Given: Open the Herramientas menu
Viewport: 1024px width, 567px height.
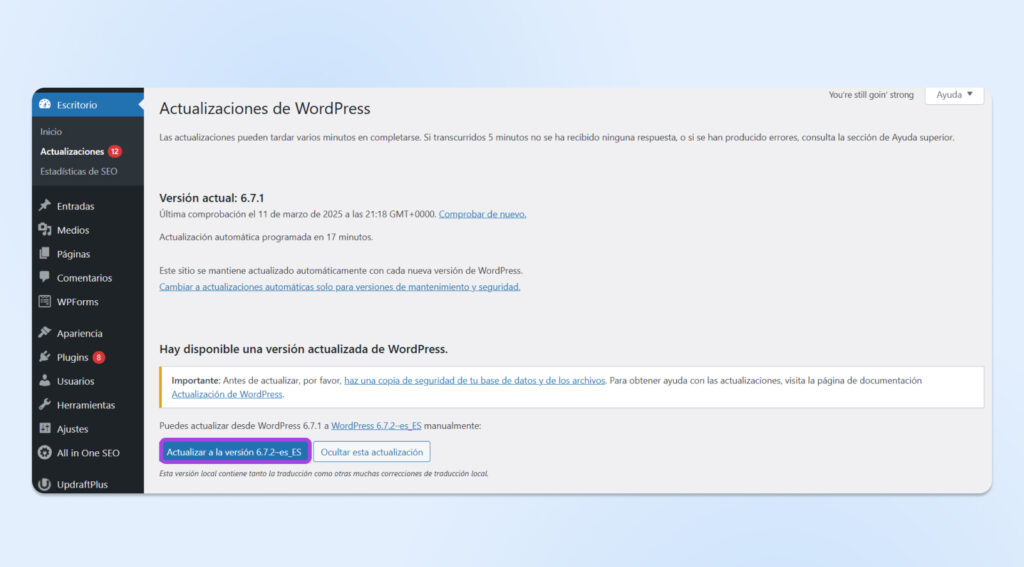Looking at the screenshot, I should click(x=88, y=405).
